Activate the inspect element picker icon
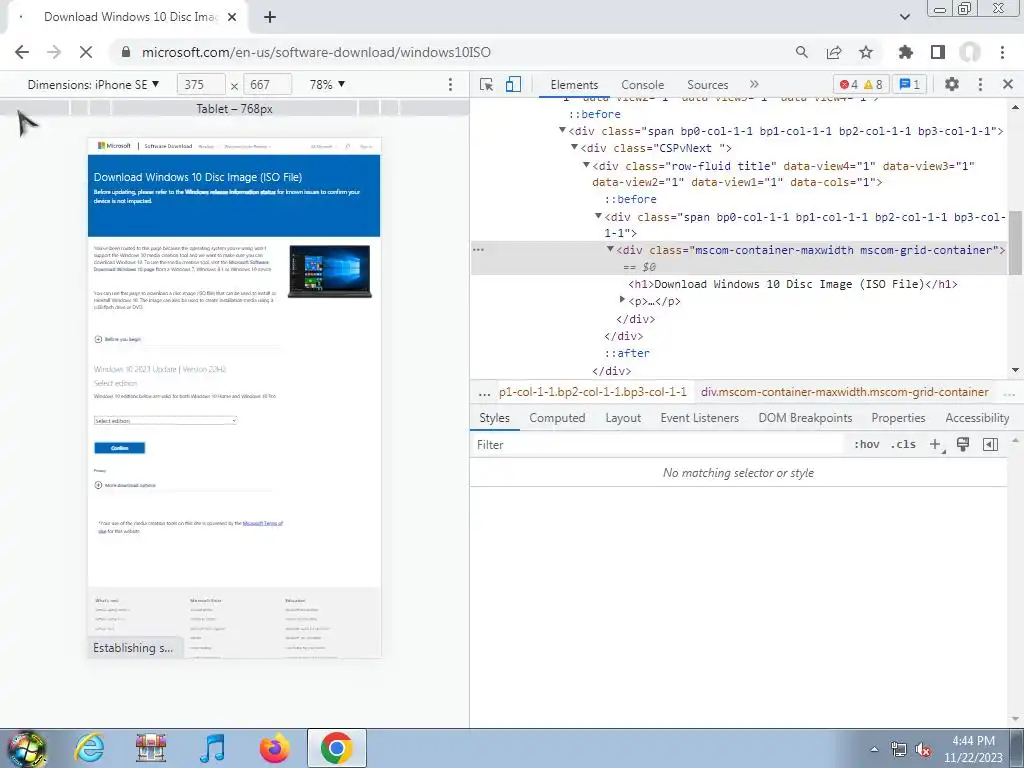This screenshot has width=1024, height=768. point(486,85)
